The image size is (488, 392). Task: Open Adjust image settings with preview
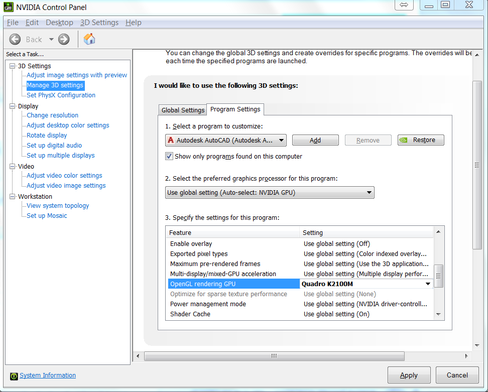point(77,75)
